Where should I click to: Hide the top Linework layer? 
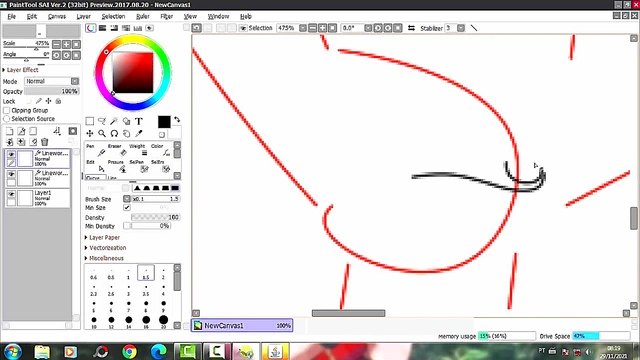coord(11,154)
